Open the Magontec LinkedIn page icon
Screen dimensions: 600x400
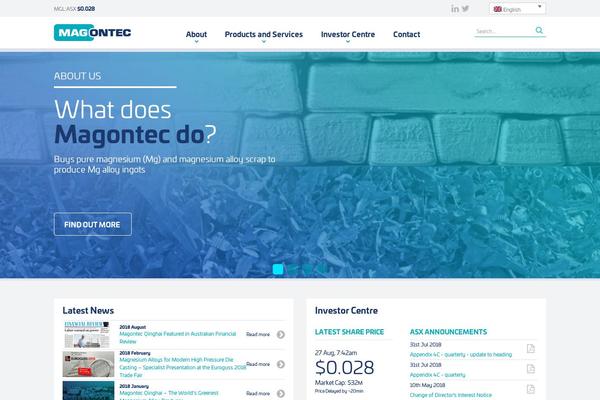[x=455, y=8]
